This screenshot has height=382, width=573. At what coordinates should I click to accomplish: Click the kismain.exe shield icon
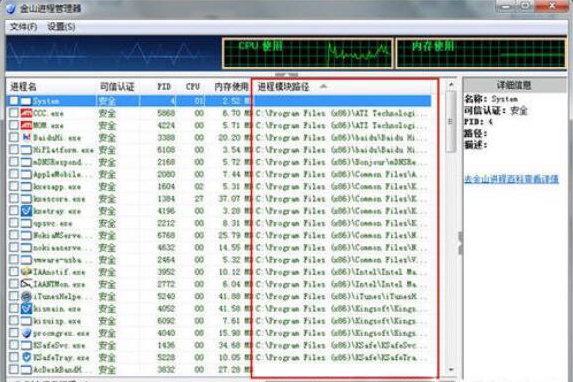coord(26,309)
